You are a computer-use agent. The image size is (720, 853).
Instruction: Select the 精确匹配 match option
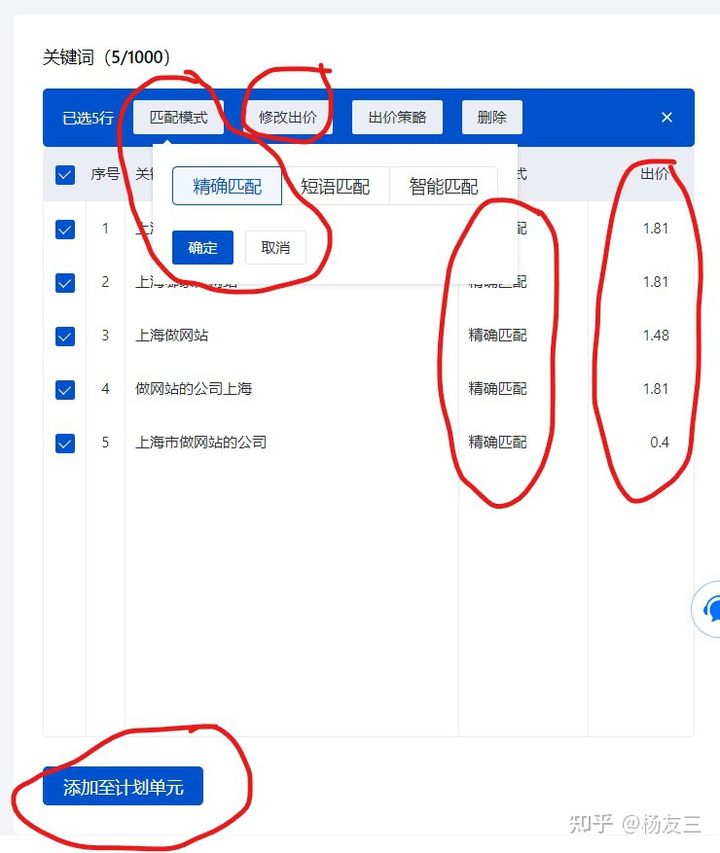227,186
